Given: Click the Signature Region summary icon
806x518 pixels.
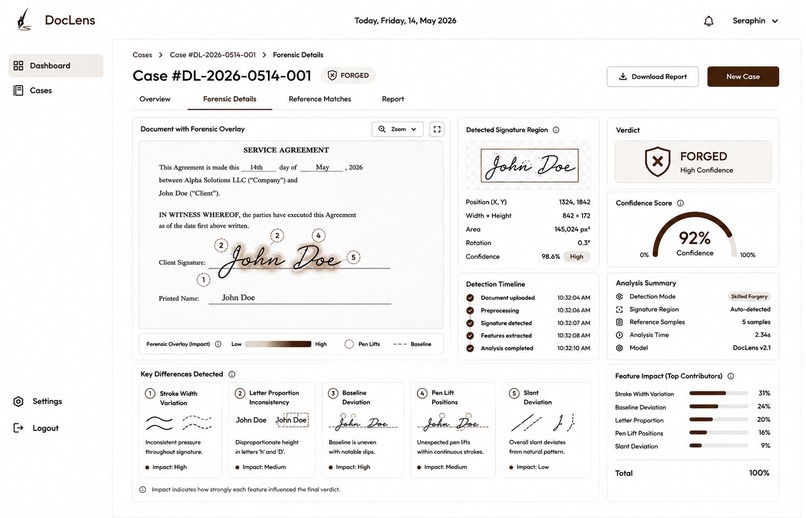Looking at the screenshot, I should tap(619, 309).
